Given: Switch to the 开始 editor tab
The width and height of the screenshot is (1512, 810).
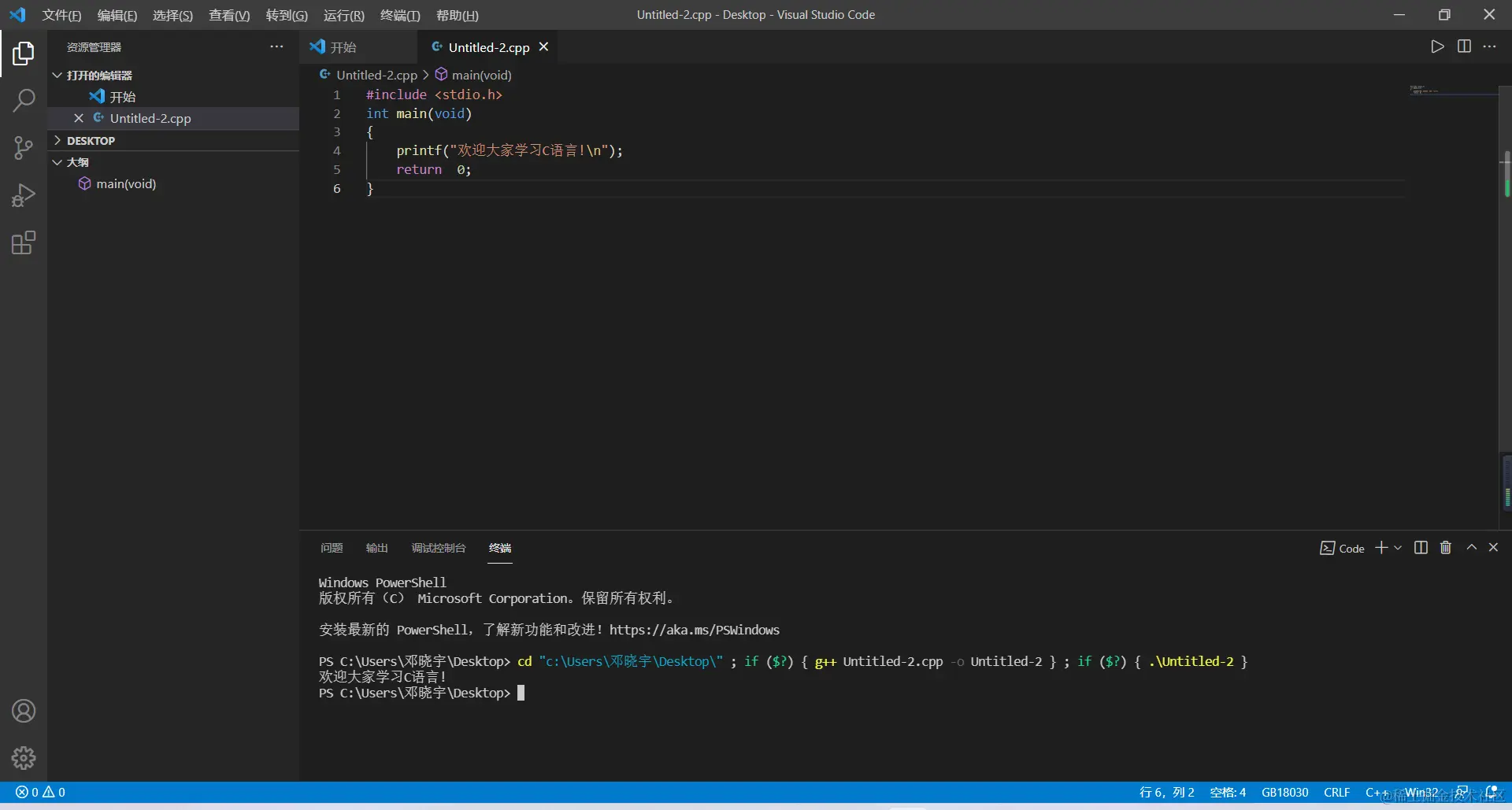Looking at the screenshot, I should tap(358, 47).
